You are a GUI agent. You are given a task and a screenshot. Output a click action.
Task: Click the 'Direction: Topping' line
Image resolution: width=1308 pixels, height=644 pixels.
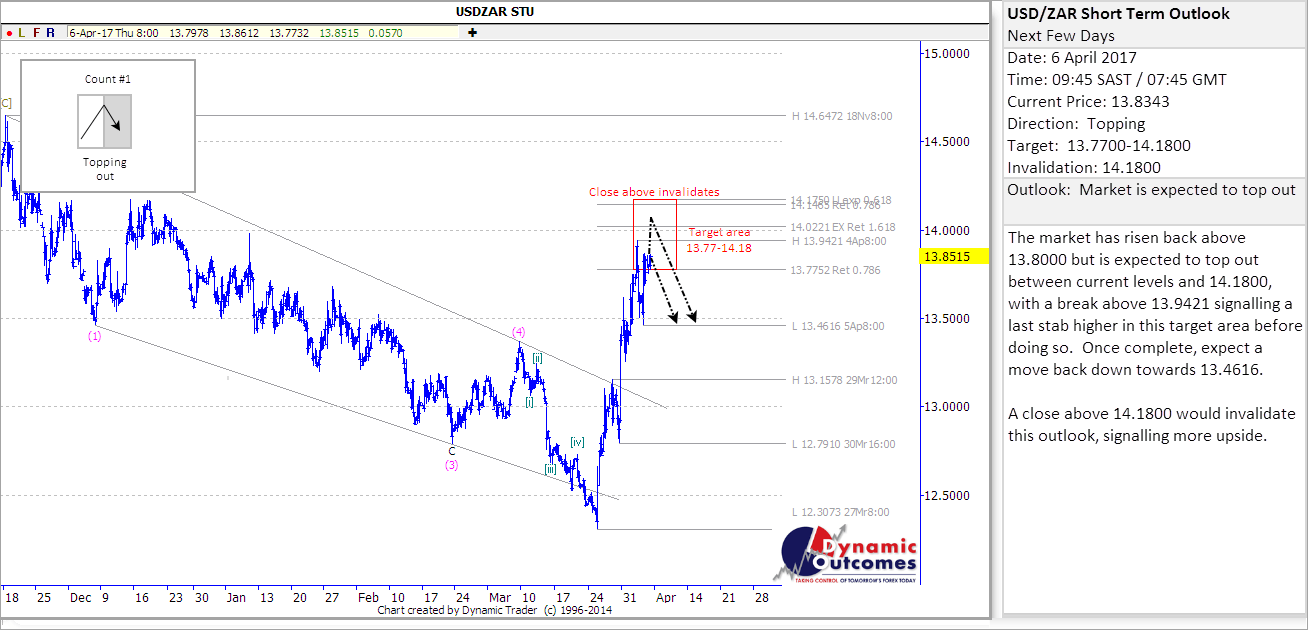point(1076,124)
